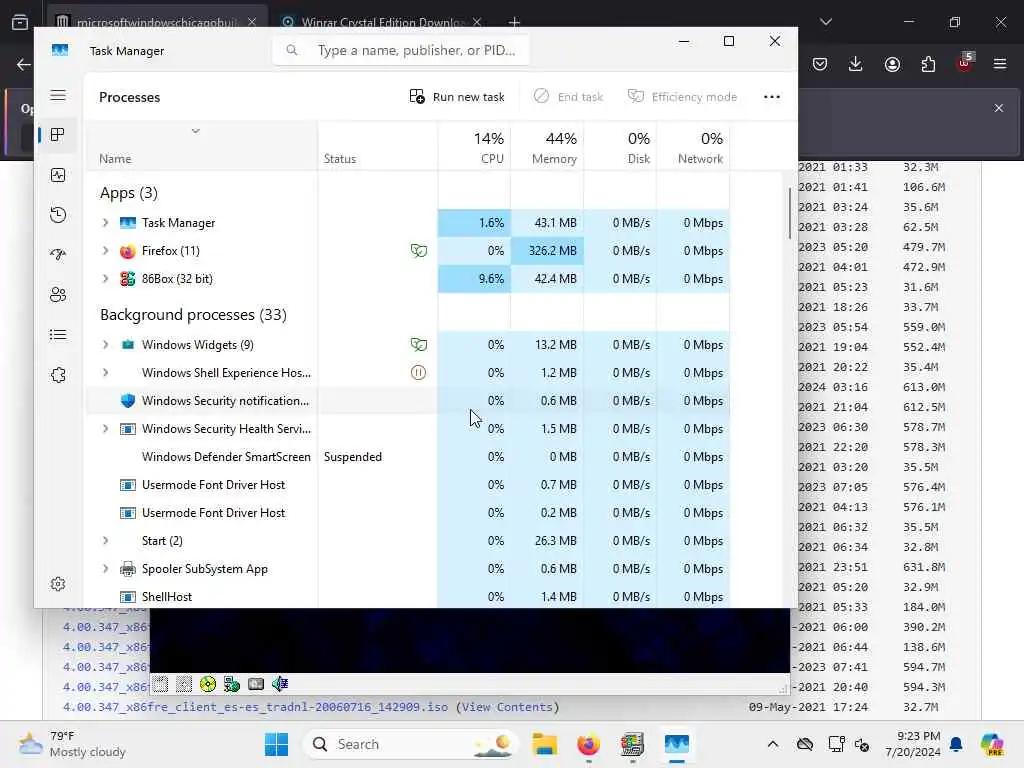
Task: Open the Task Manager navigation hamburger menu
Action: point(58,95)
